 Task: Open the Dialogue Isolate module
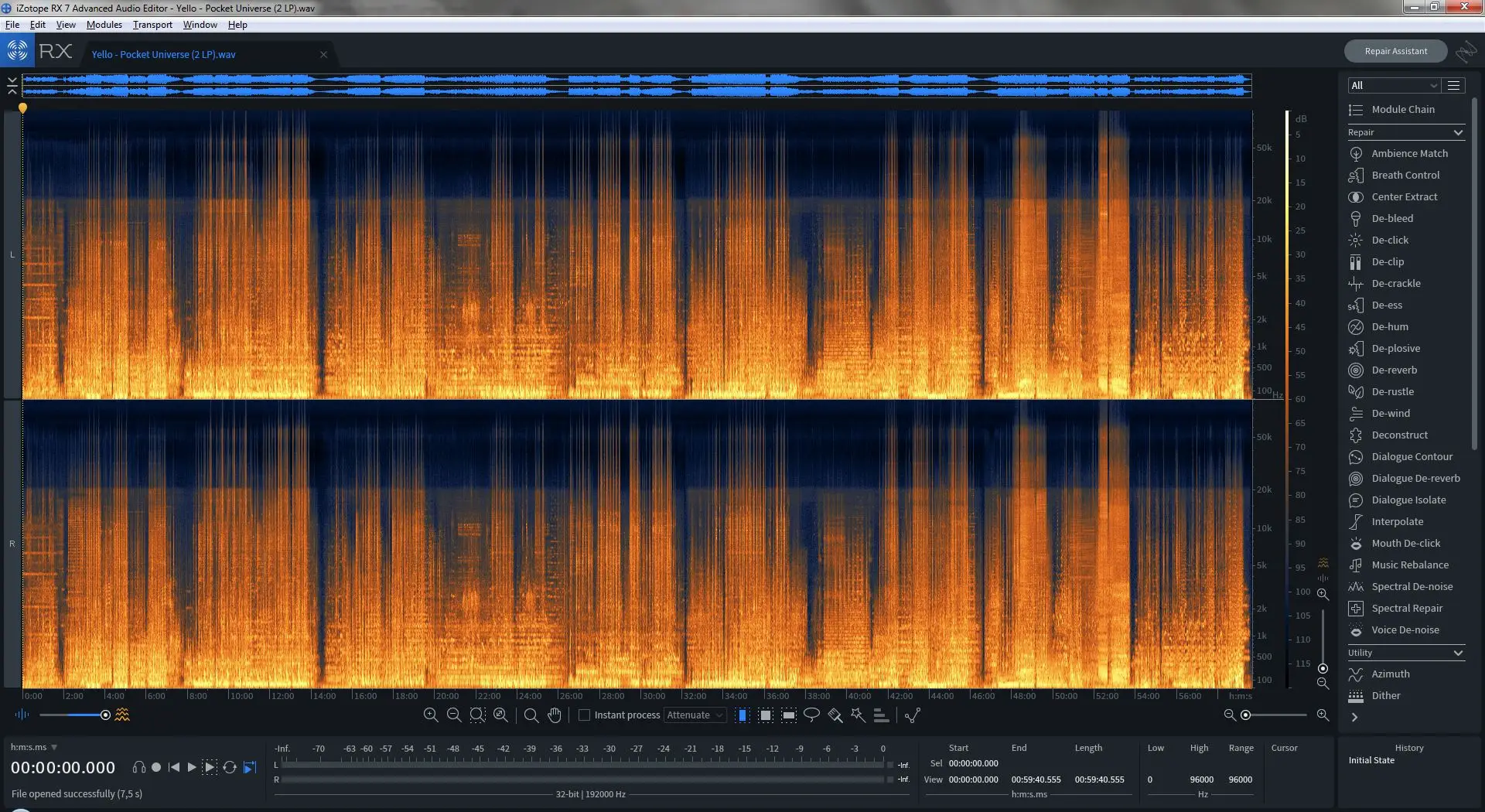[1406, 500]
